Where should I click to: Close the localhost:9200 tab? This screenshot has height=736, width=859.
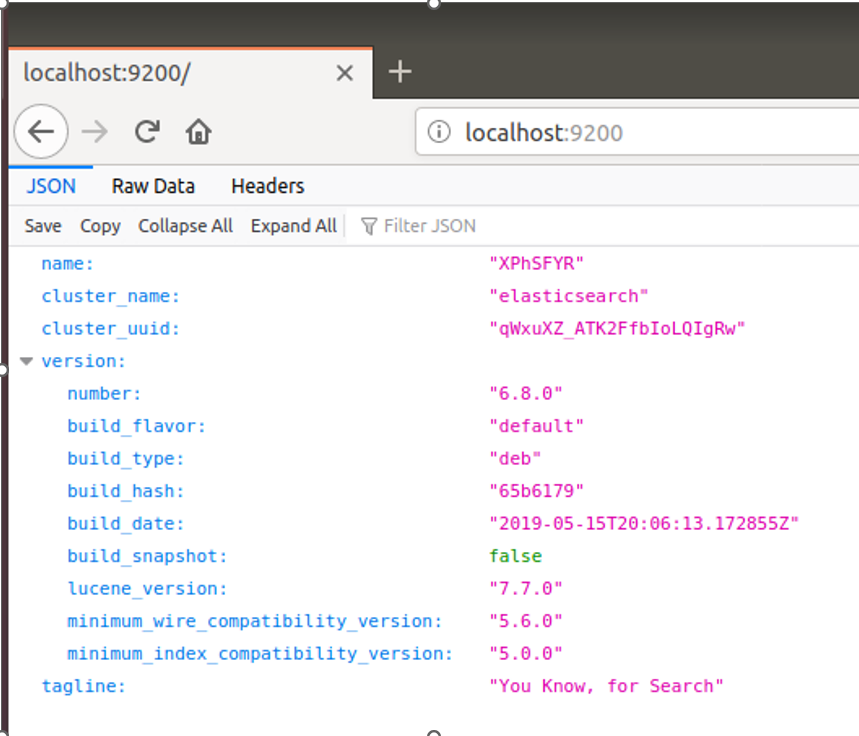click(x=344, y=72)
